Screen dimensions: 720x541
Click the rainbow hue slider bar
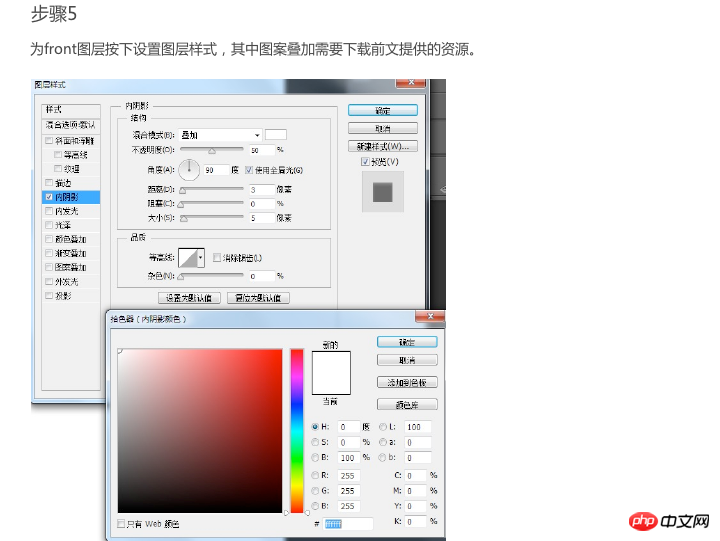pyautogui.click(x=297, y=431)
